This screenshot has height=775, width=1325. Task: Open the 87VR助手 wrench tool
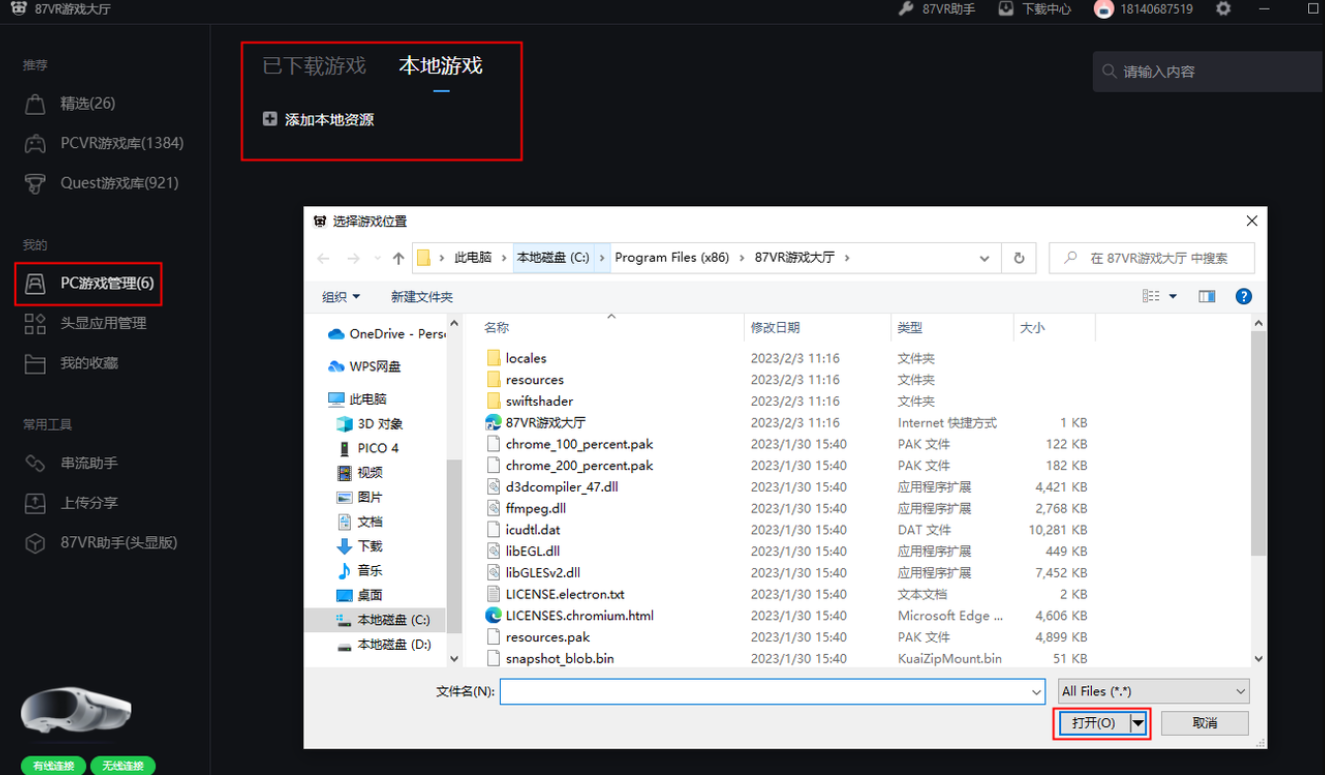click(x=936, y=9)
